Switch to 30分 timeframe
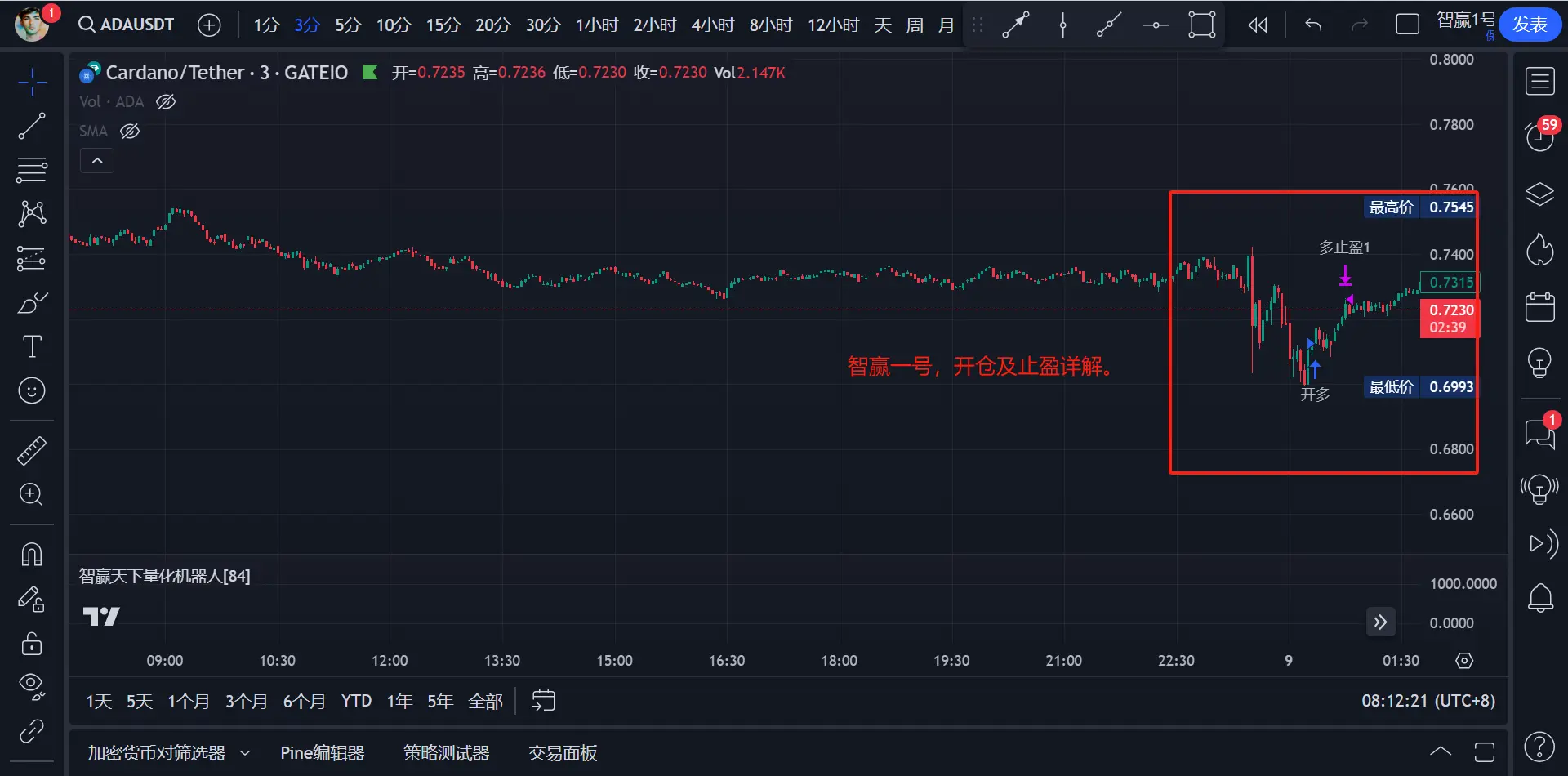The image size is (1568, 776). [x=543, y=25]
